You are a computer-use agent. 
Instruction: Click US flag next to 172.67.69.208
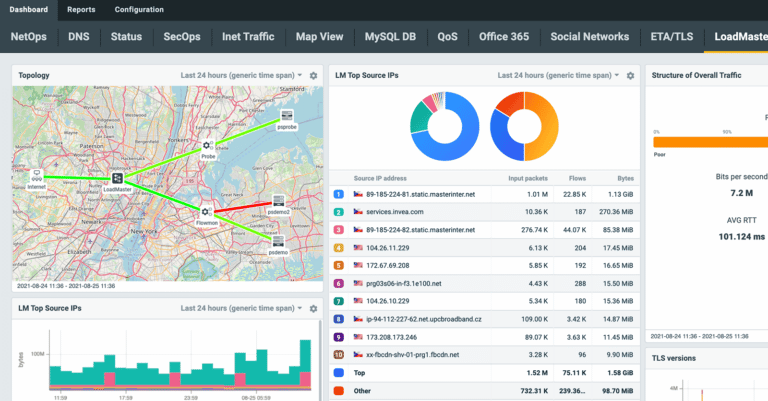358,265
